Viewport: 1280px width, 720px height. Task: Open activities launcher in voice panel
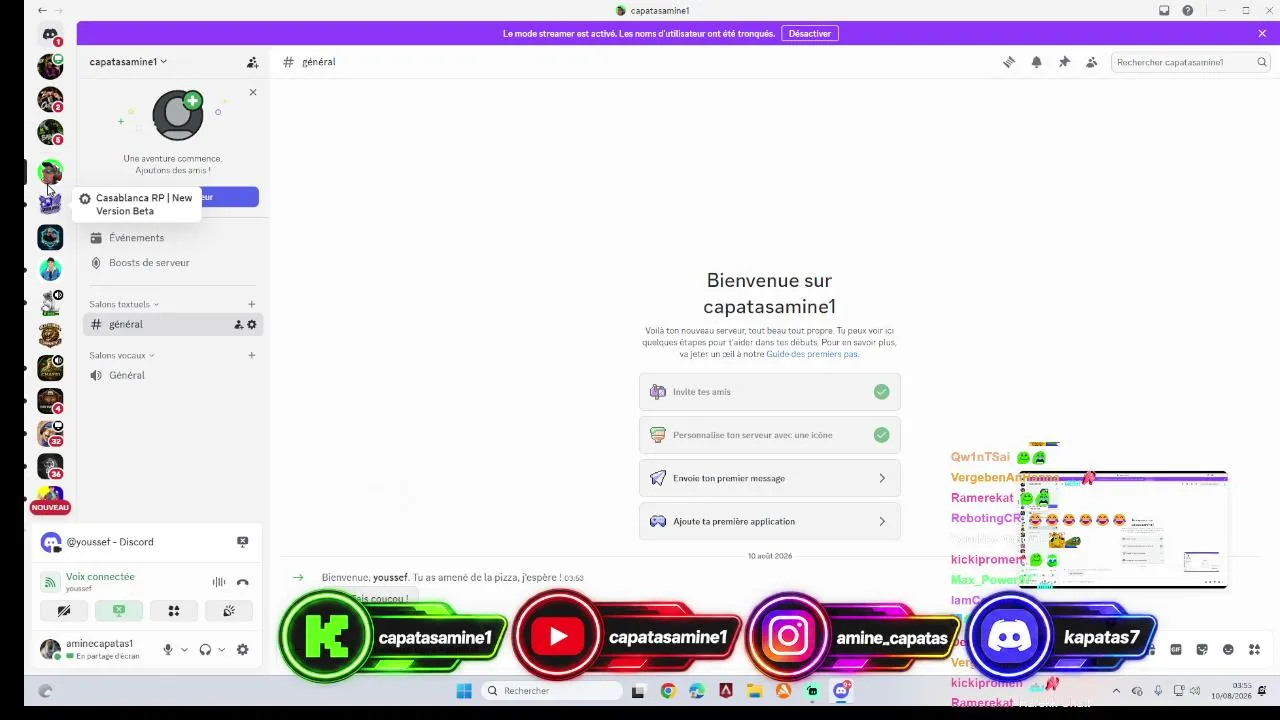[174, 611]
